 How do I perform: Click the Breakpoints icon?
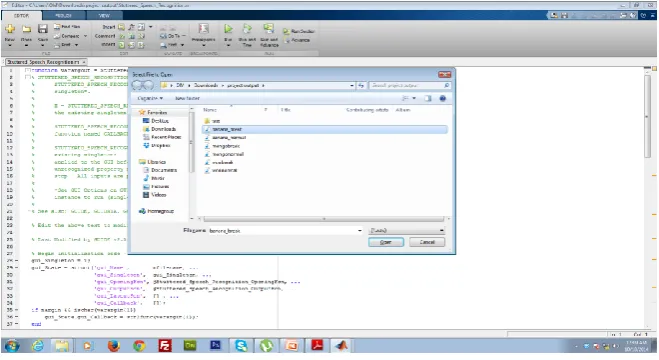point(204,29)
